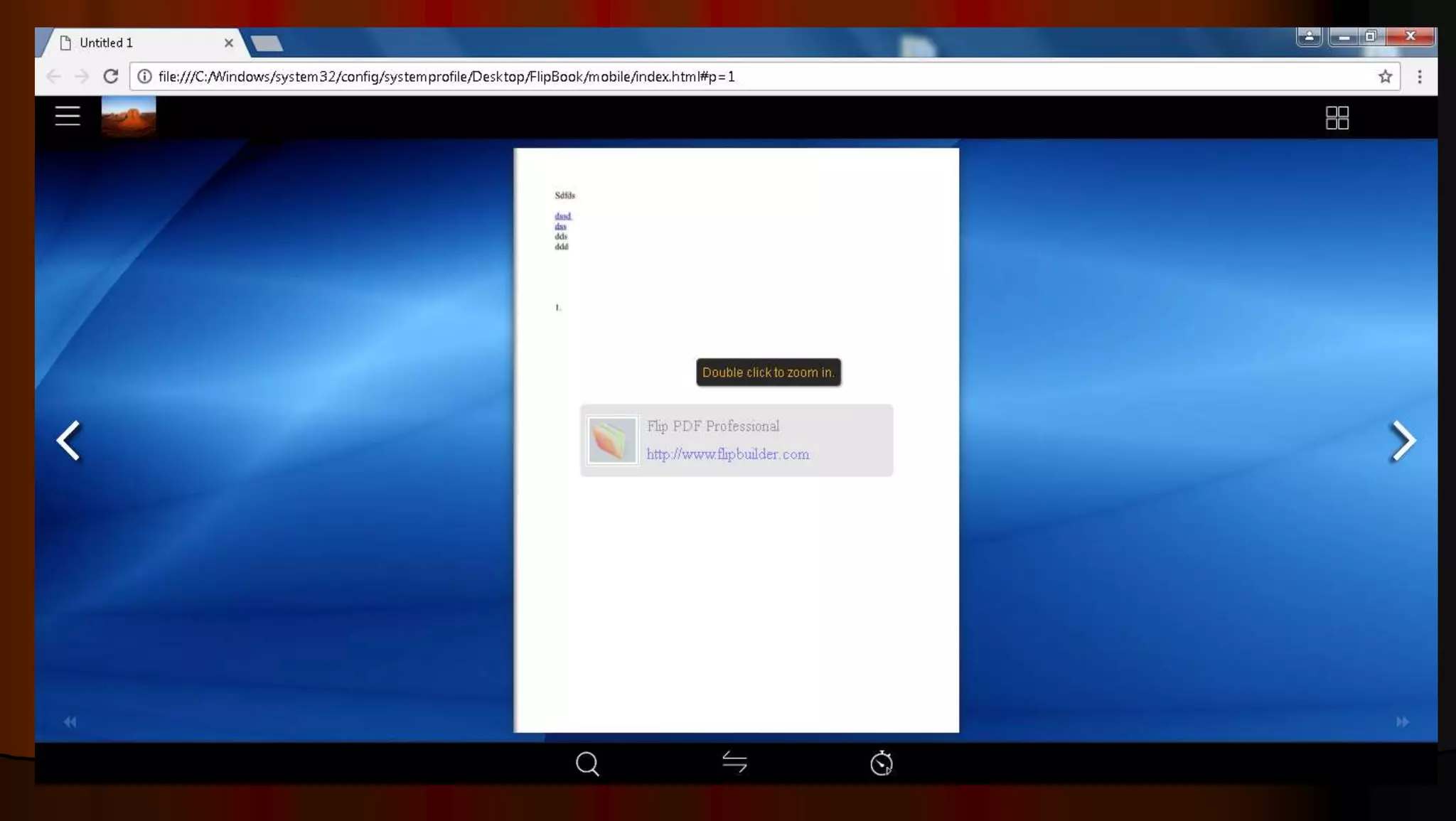
Task: Close the Untitled 1 tab
Action: [x=229, y=43]
